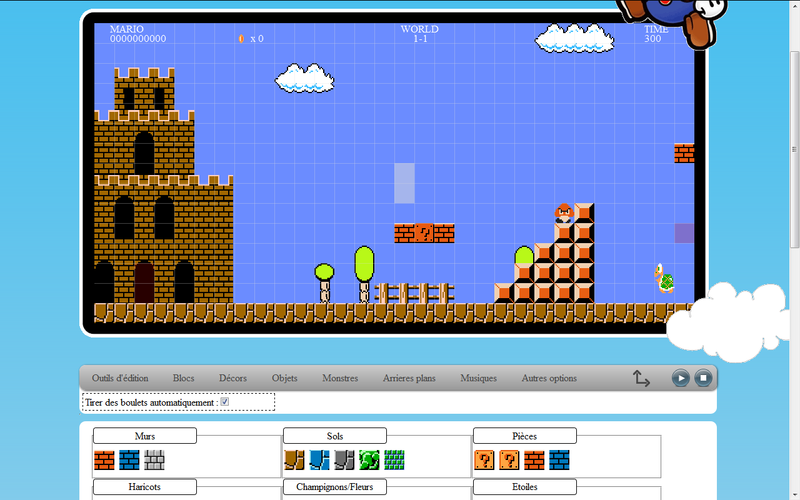Click the Sols category header
Viewport: 800px width, 500px height.
click(335, 436)
